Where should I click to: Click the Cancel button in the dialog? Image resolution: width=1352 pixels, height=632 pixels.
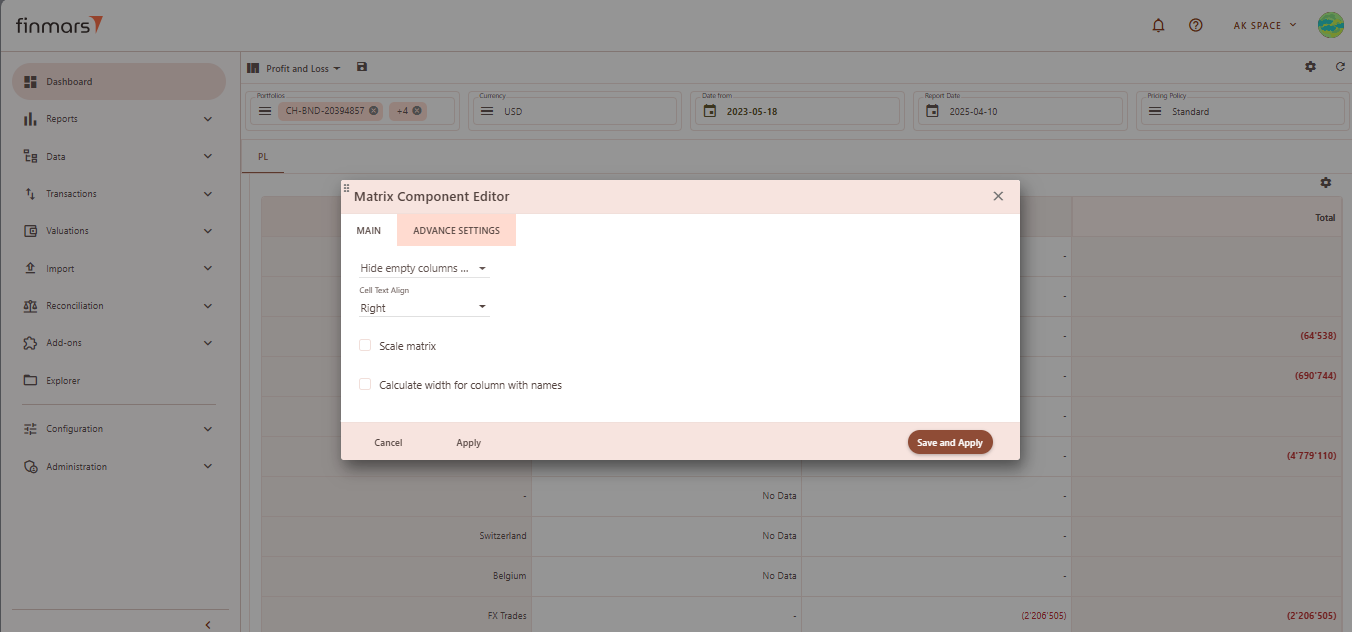[388, 443]
